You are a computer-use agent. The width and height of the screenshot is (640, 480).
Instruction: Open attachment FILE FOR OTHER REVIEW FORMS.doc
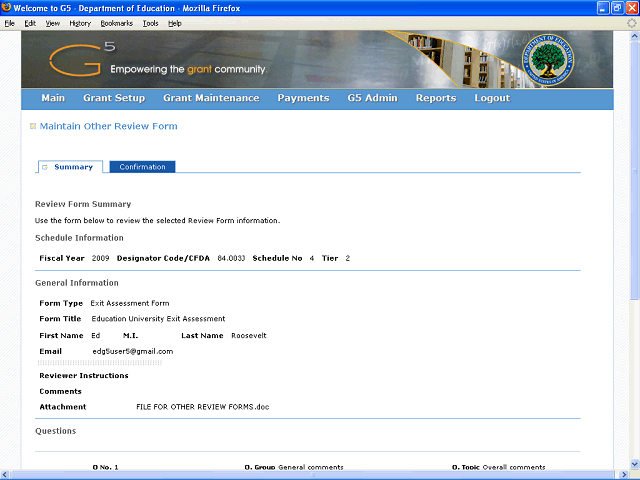(x=203, y=407)
